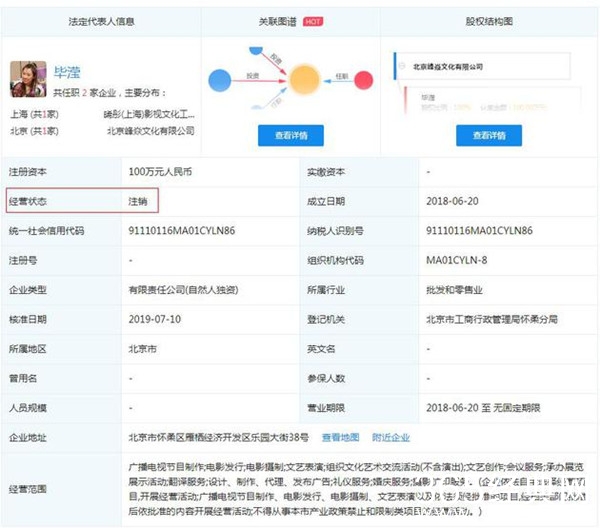This screenshot has width=600, height=528.
Task: Click the large blue node labeled 投资
Action: point(220,81)
